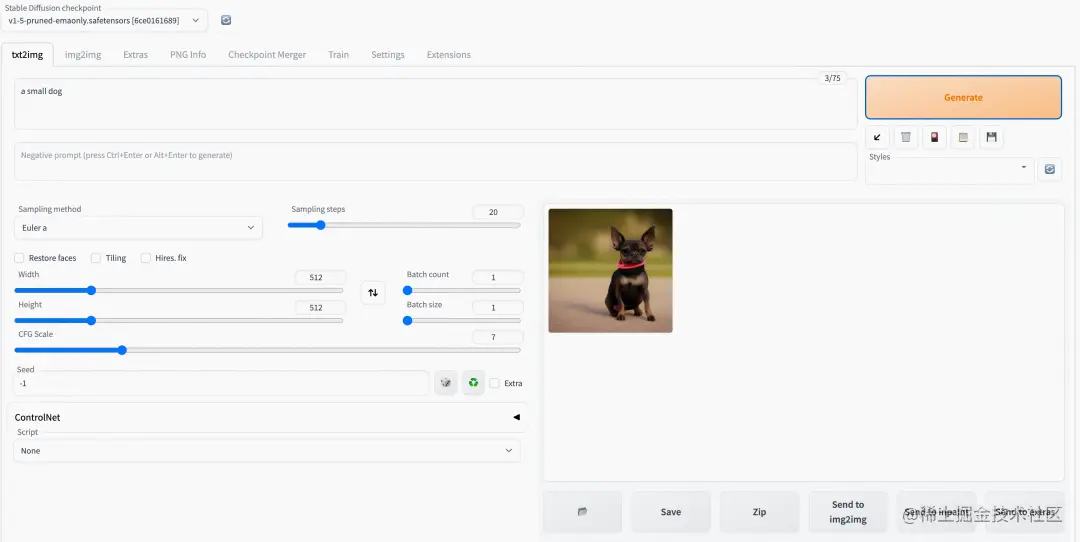Click the Save button
The height and width of the screenshot is (542, 1080).
point(671,512)
